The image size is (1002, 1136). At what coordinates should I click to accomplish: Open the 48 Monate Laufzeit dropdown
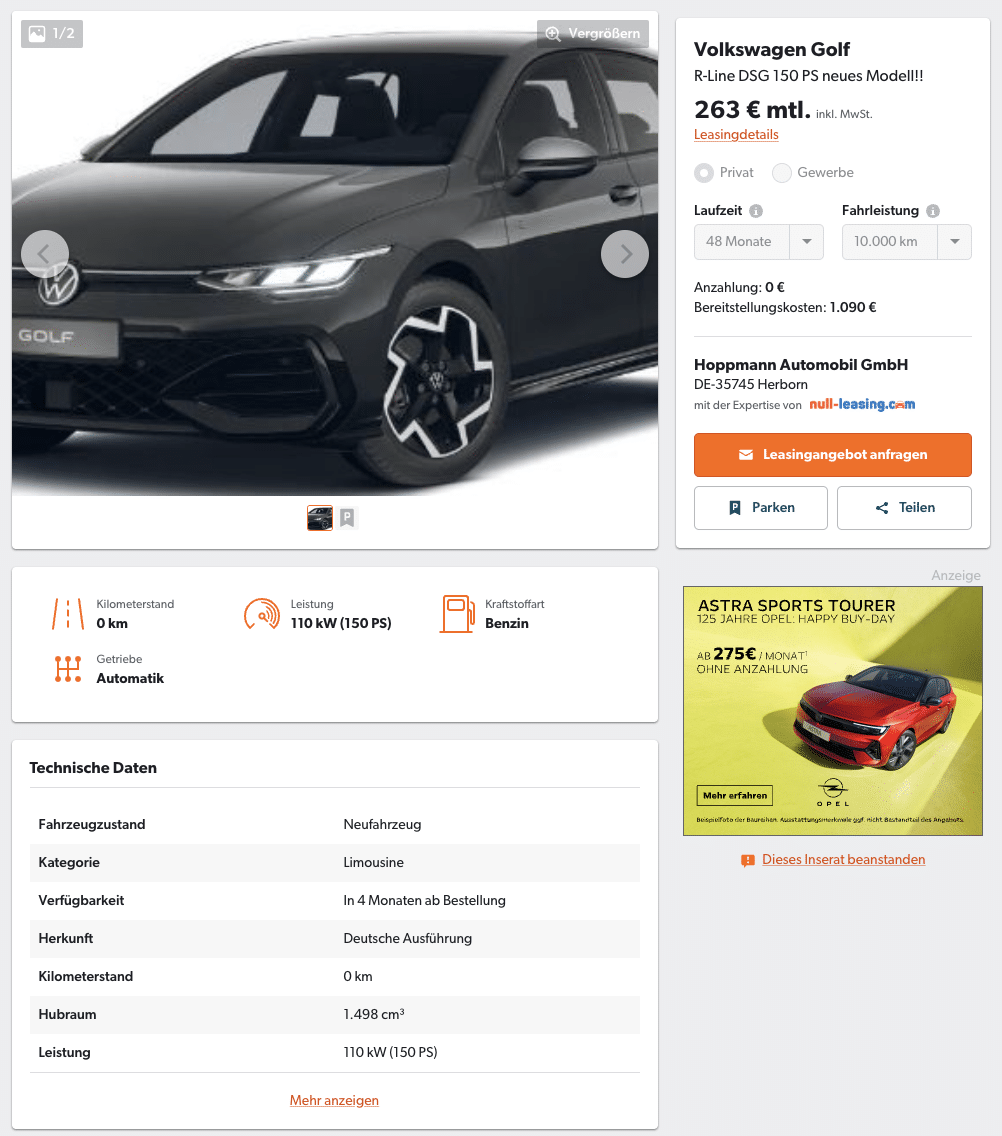click(x=759, y=242)
